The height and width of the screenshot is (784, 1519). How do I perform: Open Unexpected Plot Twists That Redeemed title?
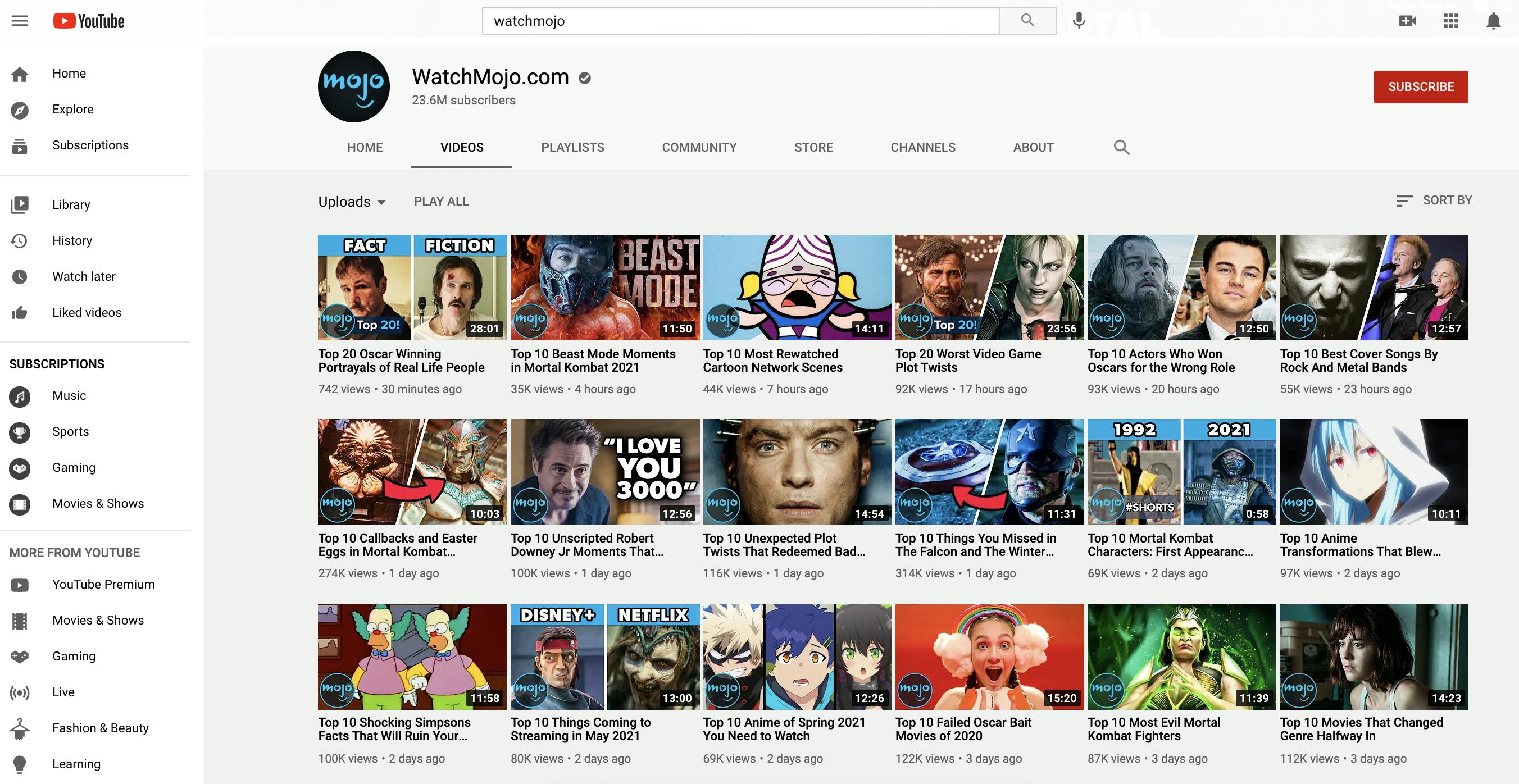[784, 545]
